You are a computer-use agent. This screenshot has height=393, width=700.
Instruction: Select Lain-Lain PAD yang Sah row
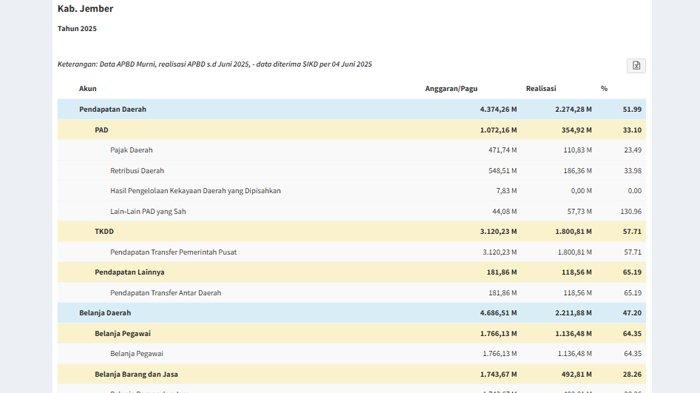tap(351, 211)
